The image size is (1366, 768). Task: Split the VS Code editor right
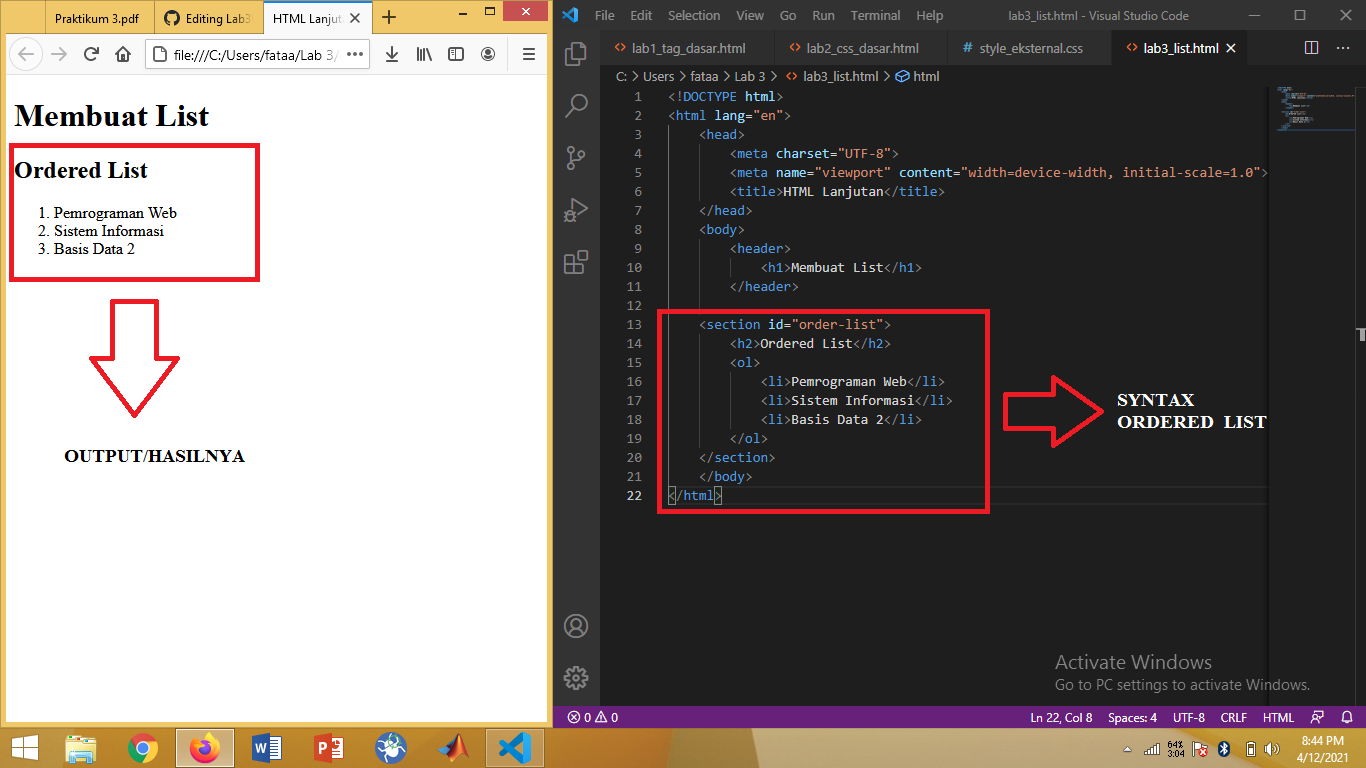point(1312,48)
